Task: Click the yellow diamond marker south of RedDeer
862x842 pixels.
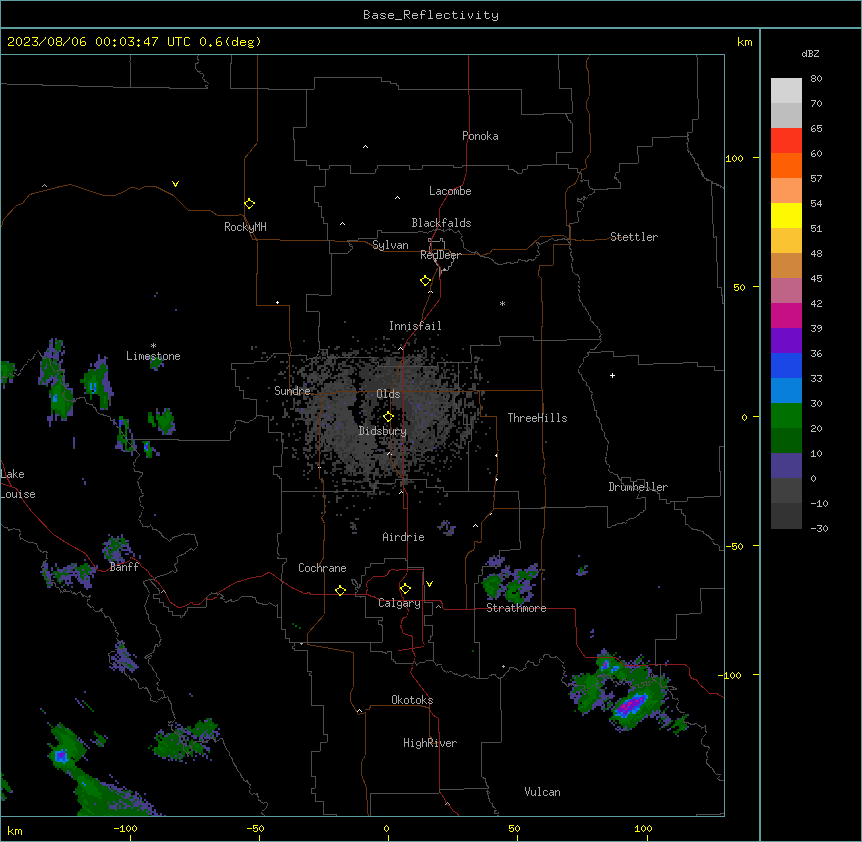Action: 425,281
